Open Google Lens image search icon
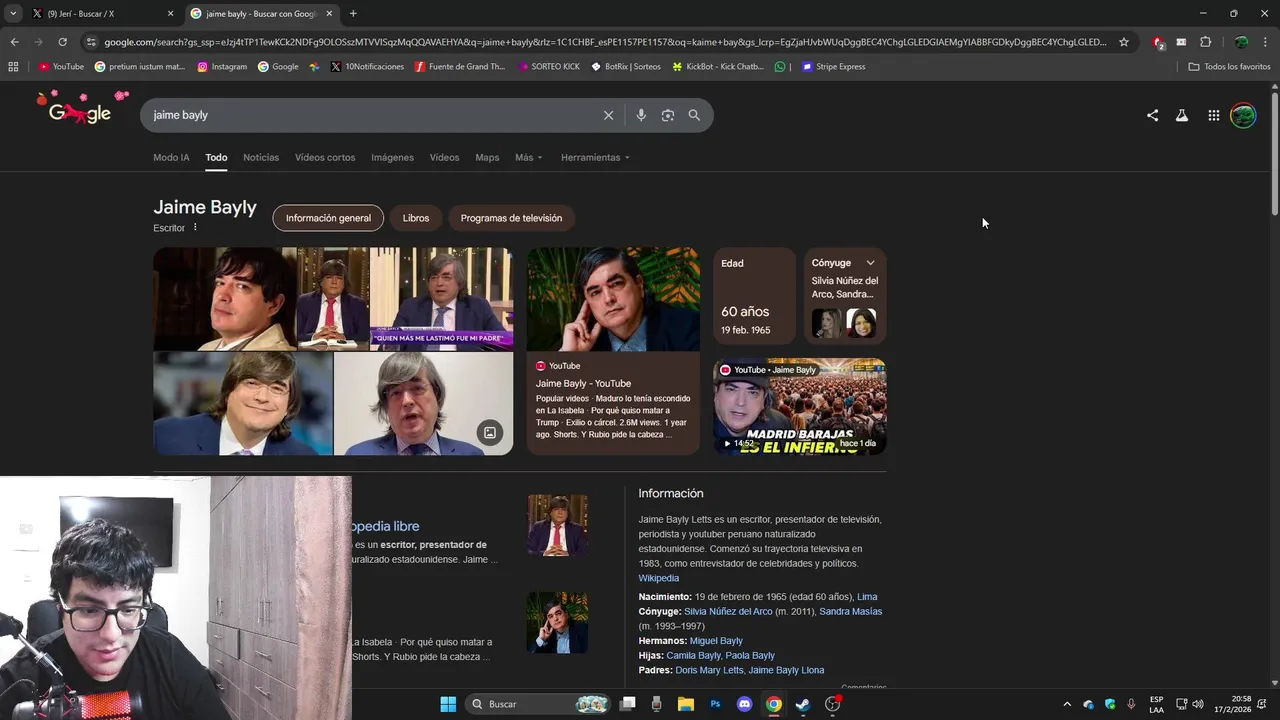This screenshot has width=1280, height=720. point(668,115)
